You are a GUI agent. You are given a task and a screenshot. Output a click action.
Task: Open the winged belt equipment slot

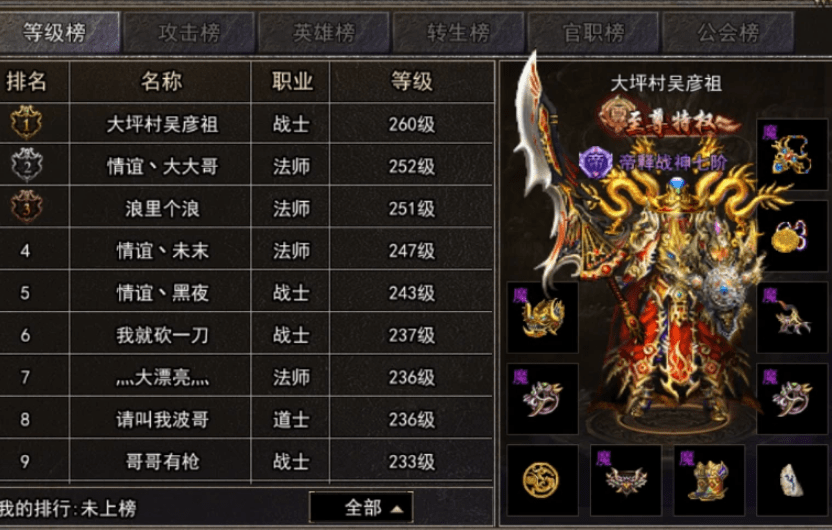point(626,480)
